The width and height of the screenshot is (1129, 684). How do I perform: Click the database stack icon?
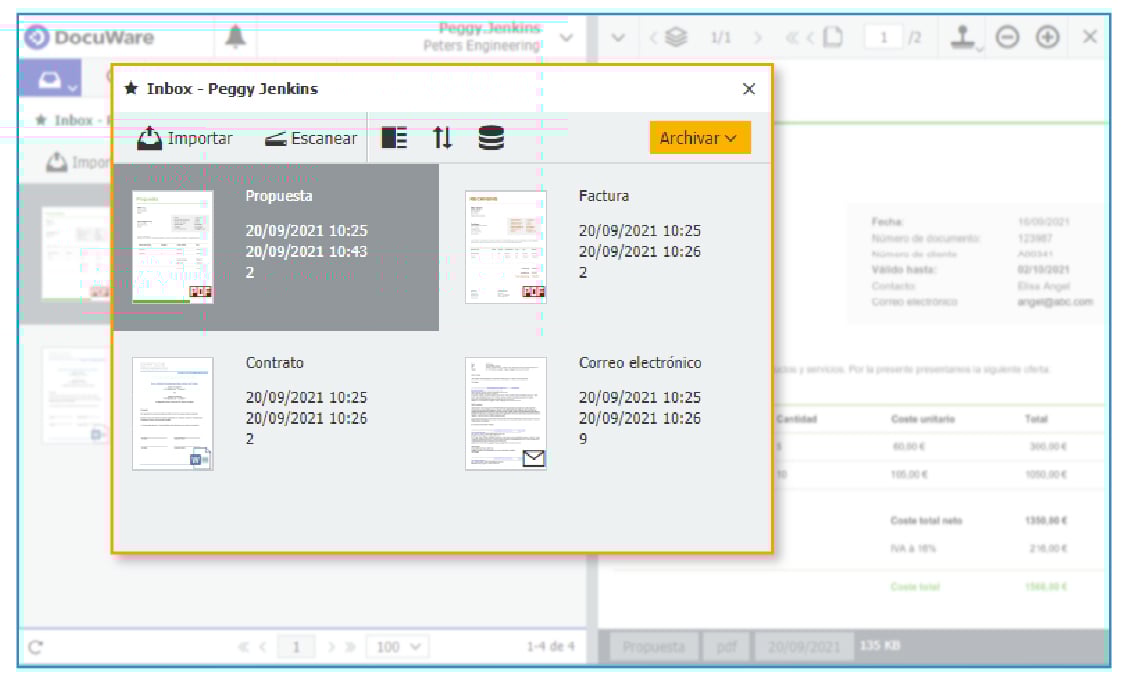(x=490, y=139)
